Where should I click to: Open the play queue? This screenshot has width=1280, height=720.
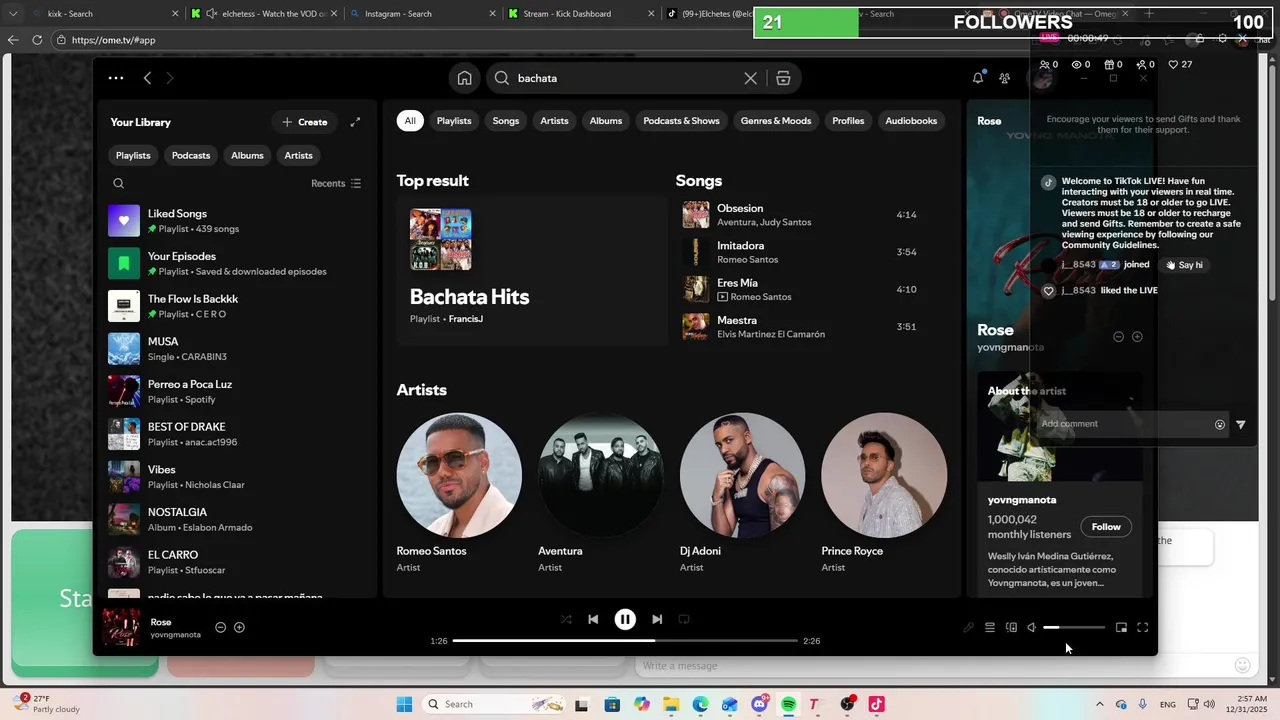(x=990, y=627)
